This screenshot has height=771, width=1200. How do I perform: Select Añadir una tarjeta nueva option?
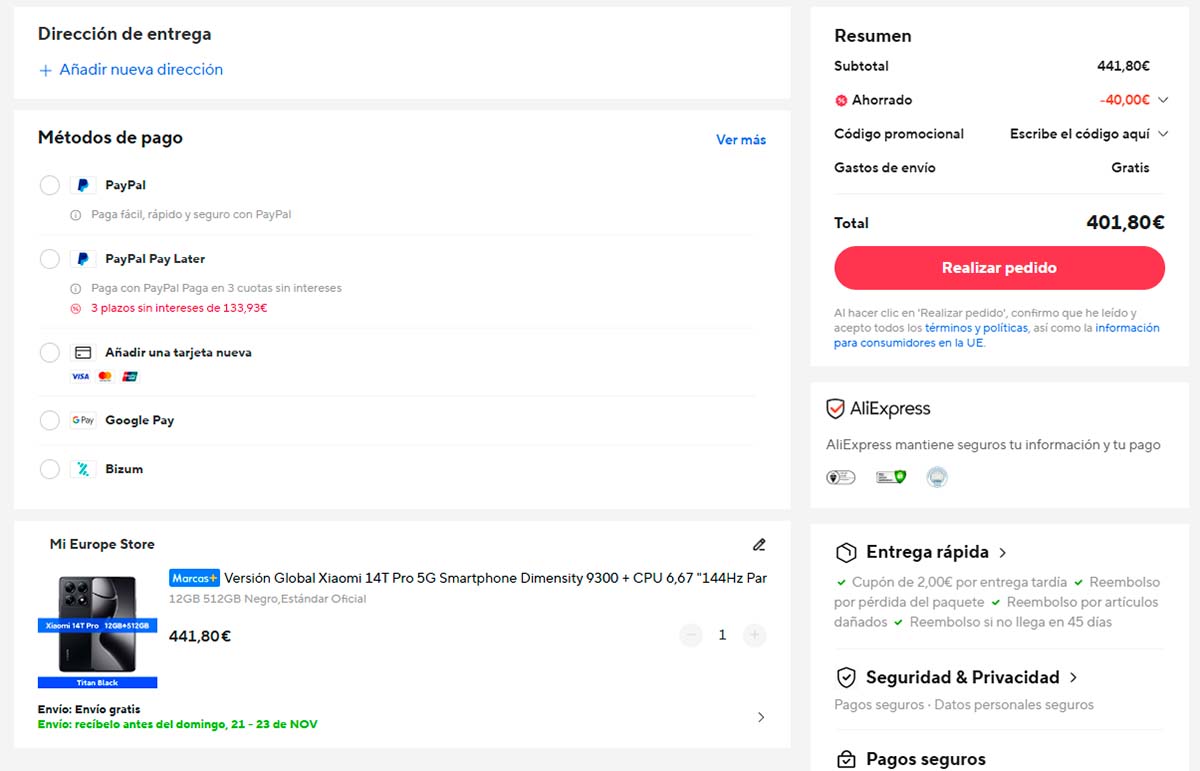click(x=49, y=352)
